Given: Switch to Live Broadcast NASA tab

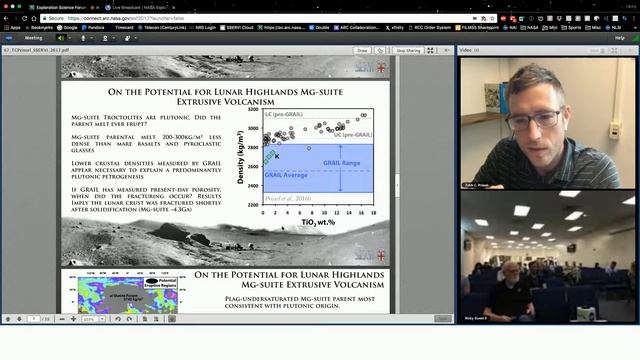Looking at the screenshot, I should point(140,7).
